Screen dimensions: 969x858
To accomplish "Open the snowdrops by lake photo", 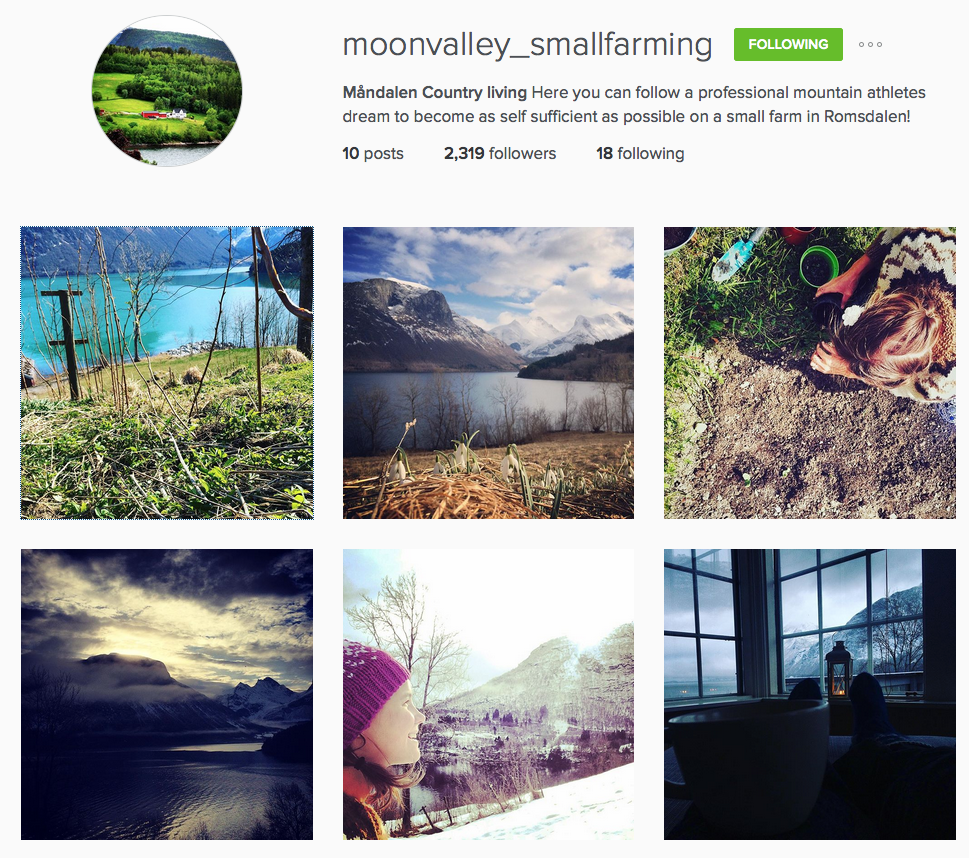I will (x=488, y=373).
